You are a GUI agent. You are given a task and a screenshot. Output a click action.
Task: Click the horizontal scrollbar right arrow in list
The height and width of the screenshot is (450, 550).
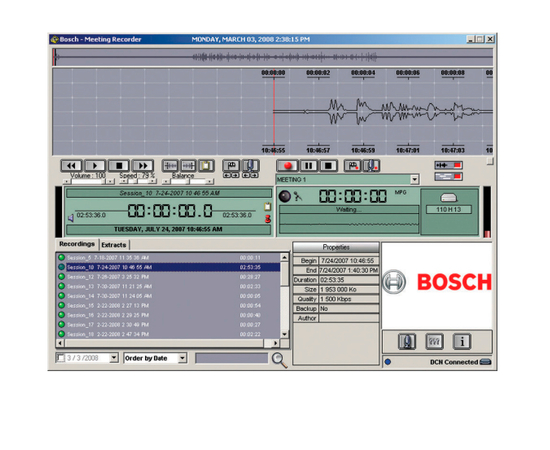point(276,343)
